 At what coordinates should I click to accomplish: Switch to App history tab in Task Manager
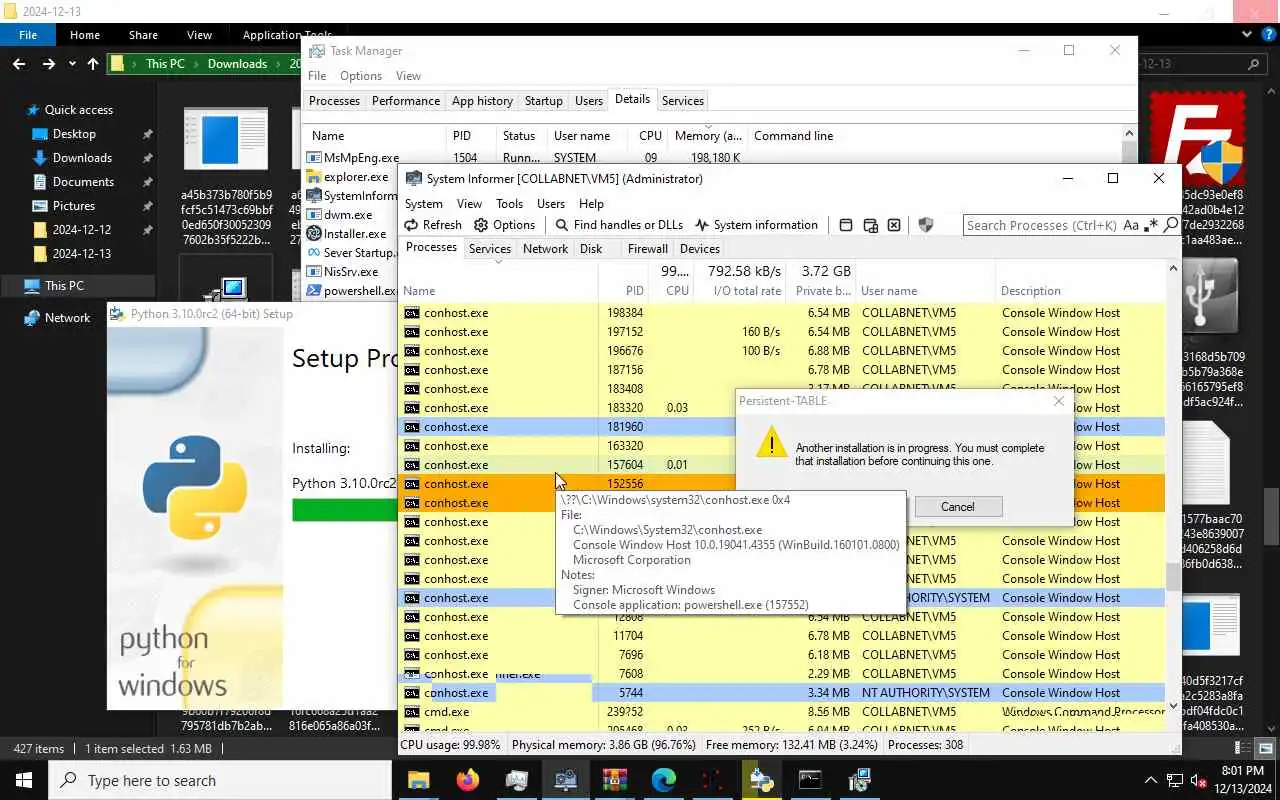(x=482, y=101)
